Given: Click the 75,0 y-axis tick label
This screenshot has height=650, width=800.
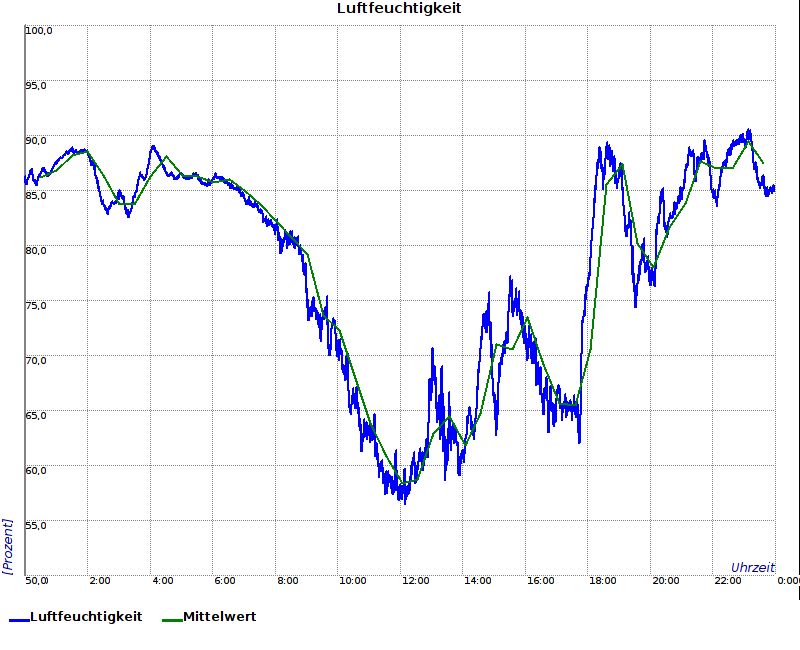Looking at the screenshot, I should point(37,305).
